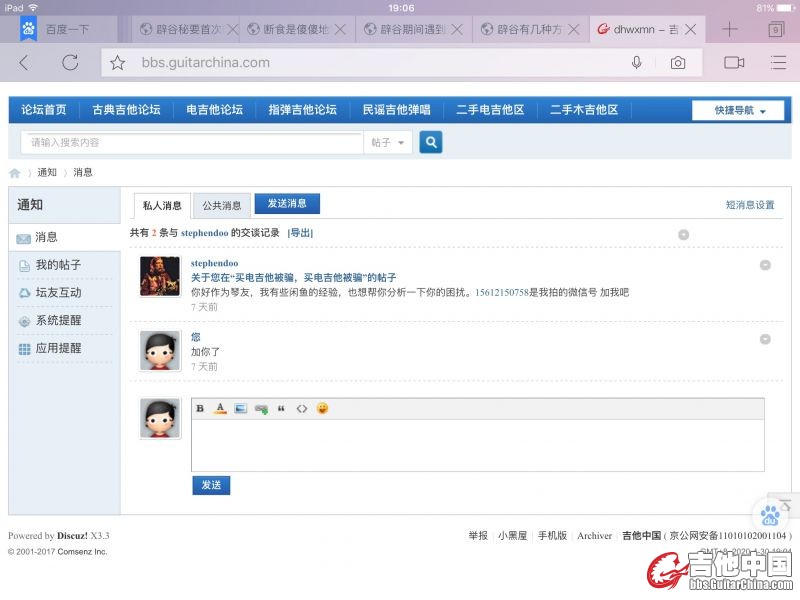The height and width of the screenshot is (600, 800).
Task: Reload the page with the refresh icon
Action: [70, 62]
